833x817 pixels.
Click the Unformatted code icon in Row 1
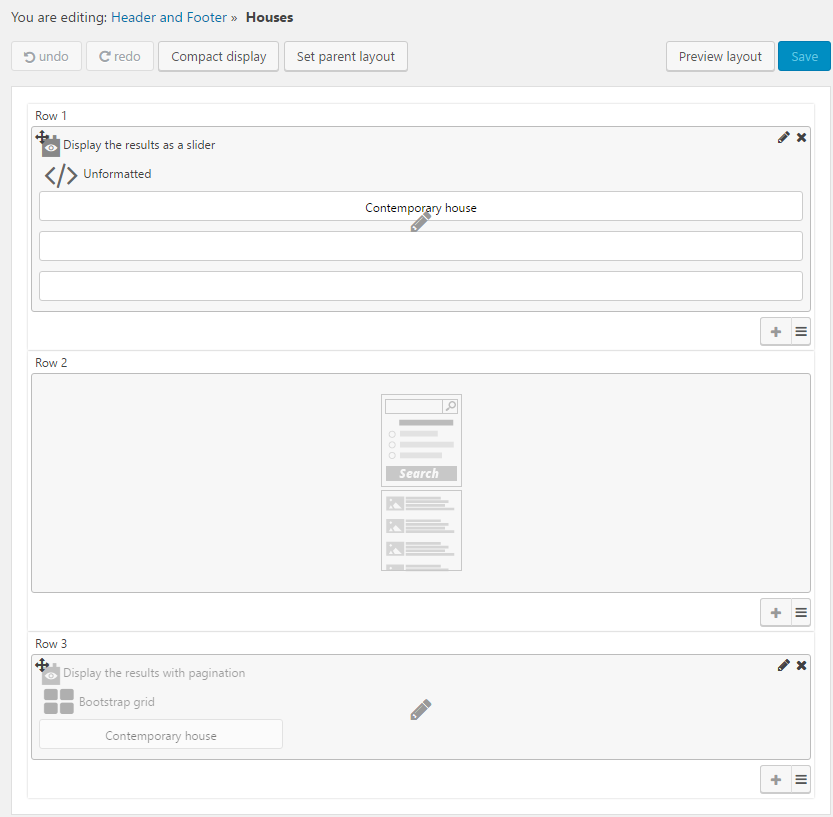pos(61,175)
